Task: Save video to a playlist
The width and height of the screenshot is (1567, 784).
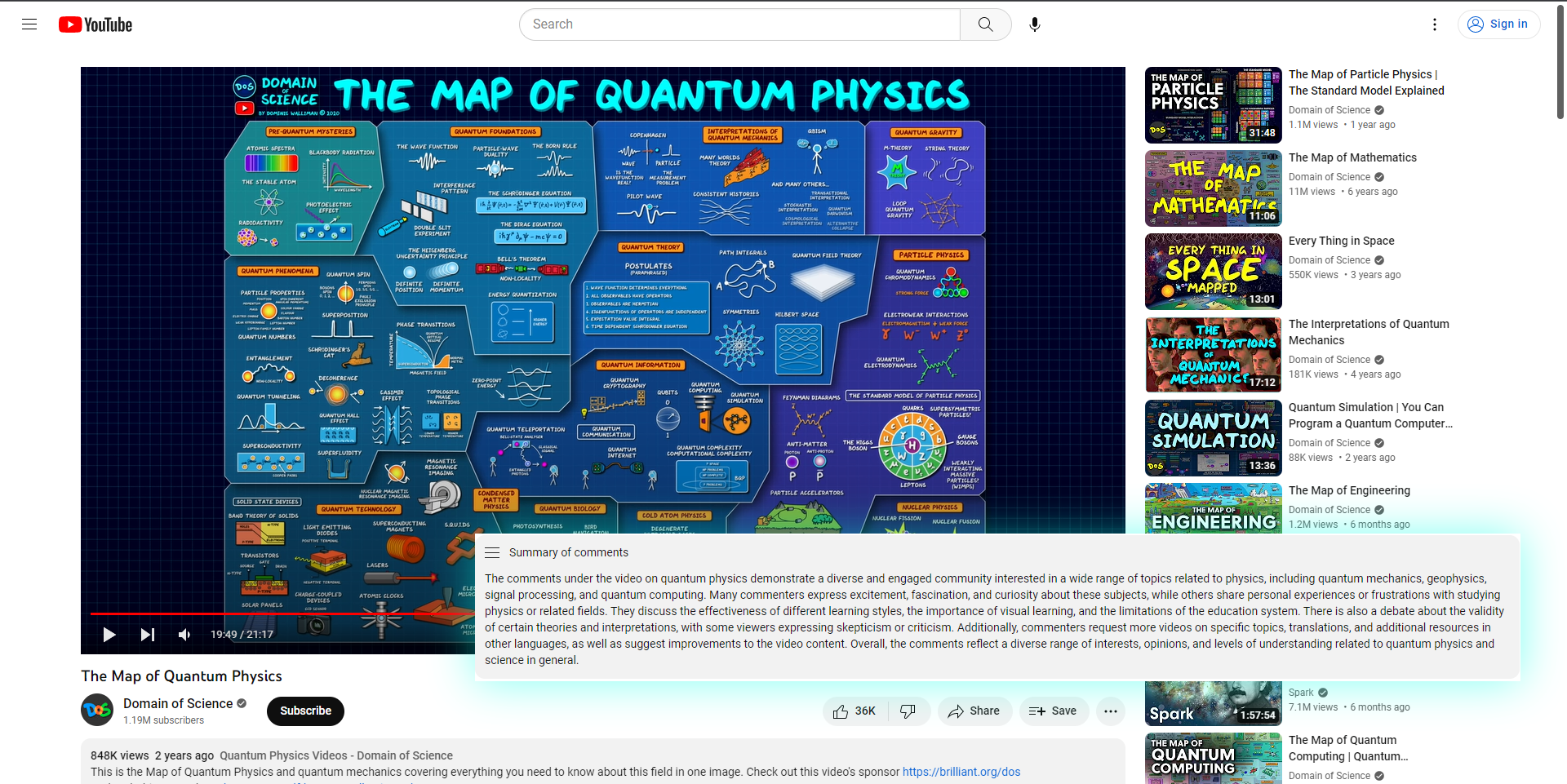Action: [x=1053, y=711]
